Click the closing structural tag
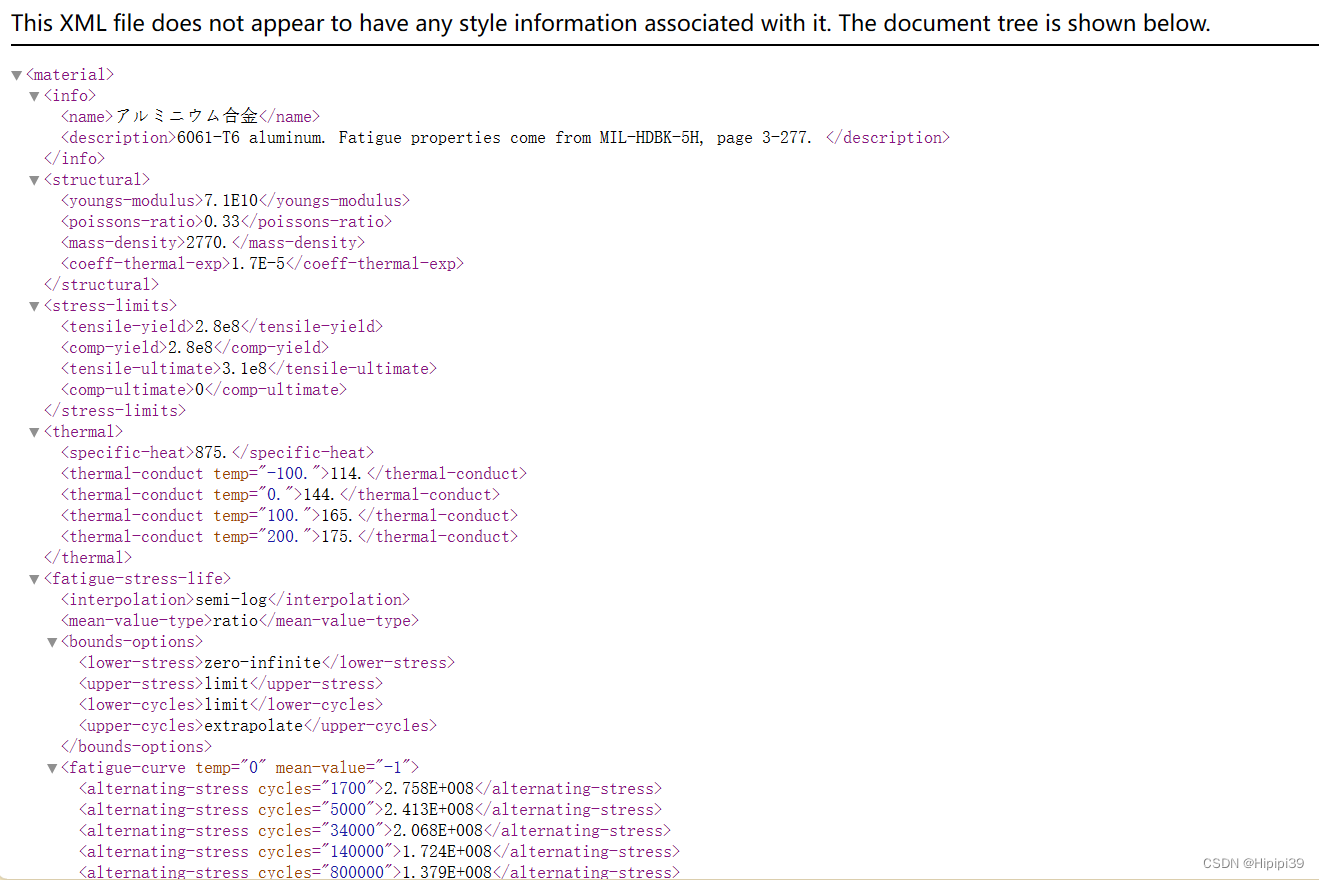Image resolution: width=1319 pixels, height=880 pixels. click(101, 285)
